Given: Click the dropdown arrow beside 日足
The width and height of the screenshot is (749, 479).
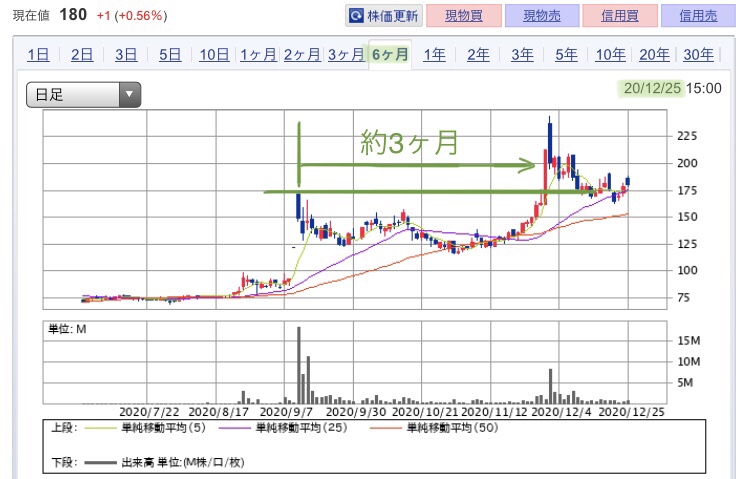Looking at the screenshot, I should [x=129, y=95].
